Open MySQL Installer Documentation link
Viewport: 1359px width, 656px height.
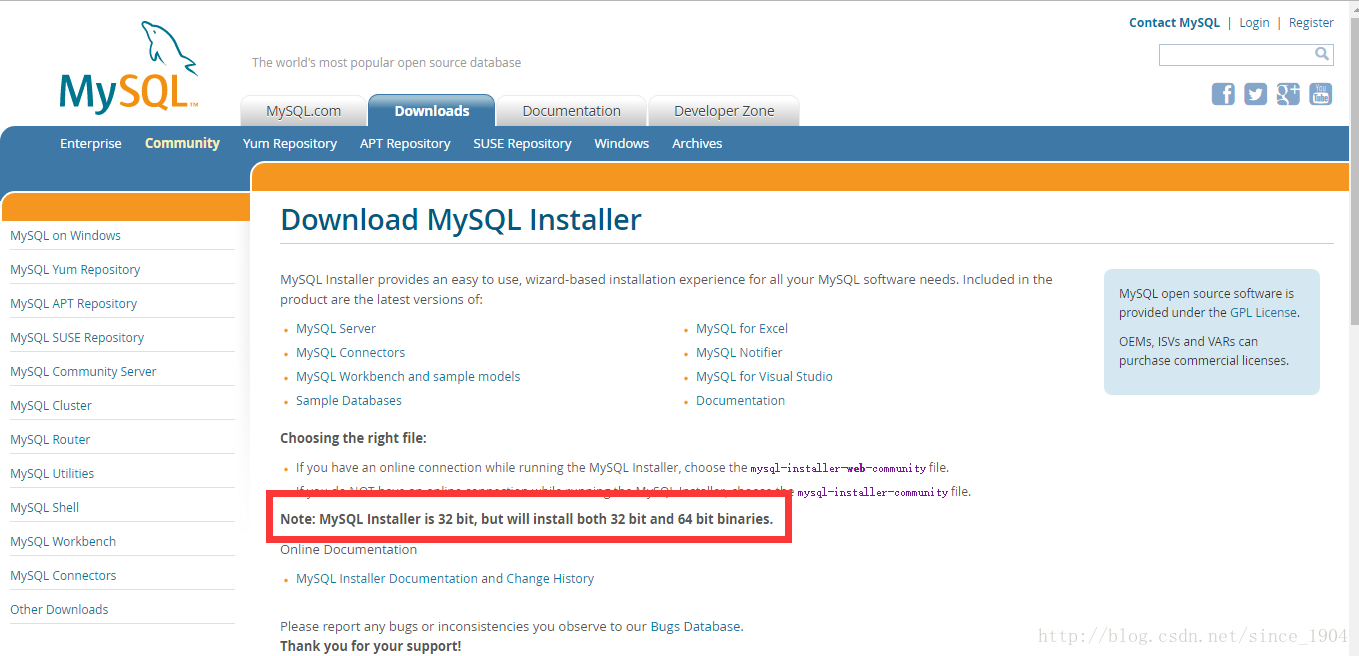pos(387,579)
